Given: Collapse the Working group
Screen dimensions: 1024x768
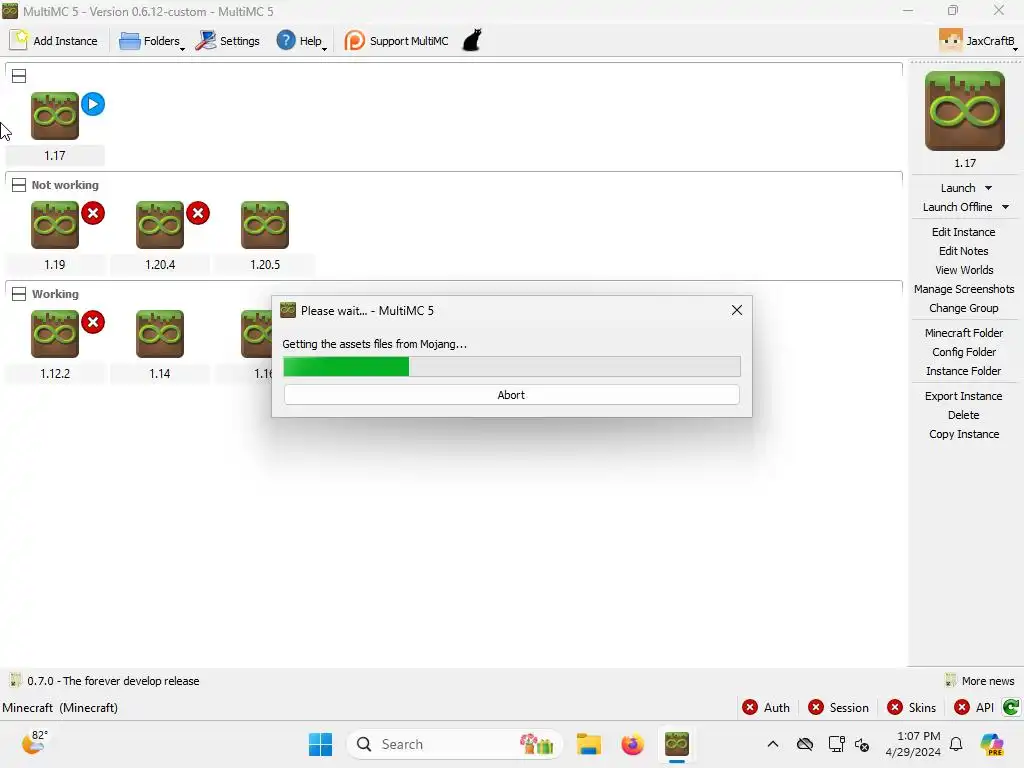Looking at the screenshot, I should 19,294.
